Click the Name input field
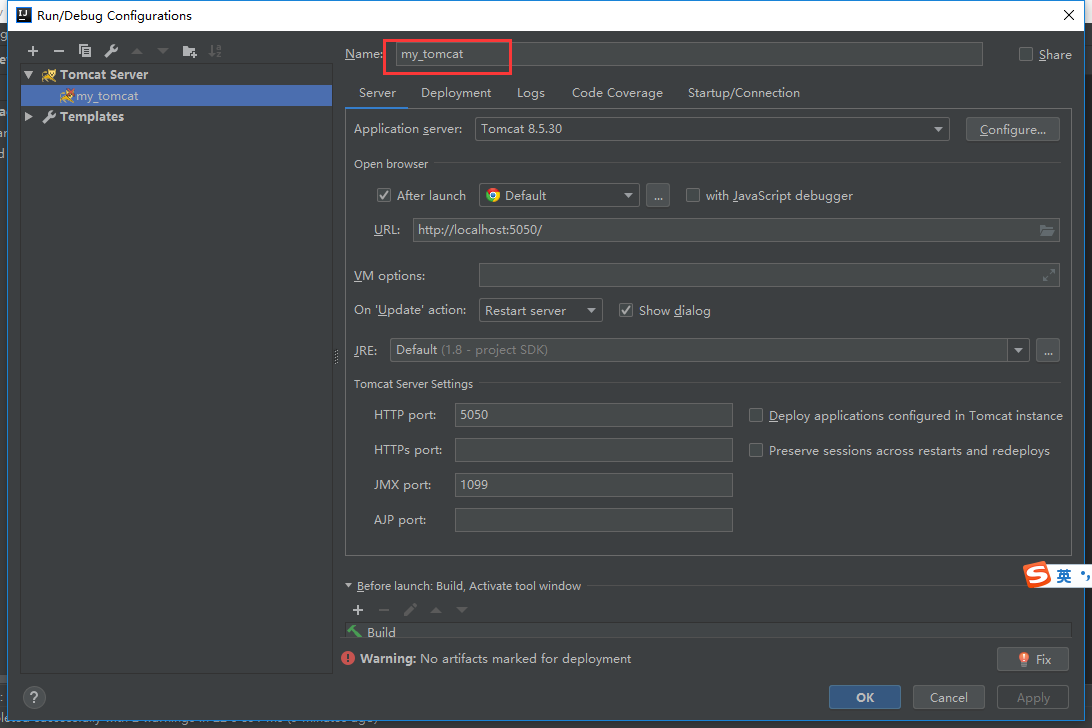1092x728 pixels. coord(689,54)
